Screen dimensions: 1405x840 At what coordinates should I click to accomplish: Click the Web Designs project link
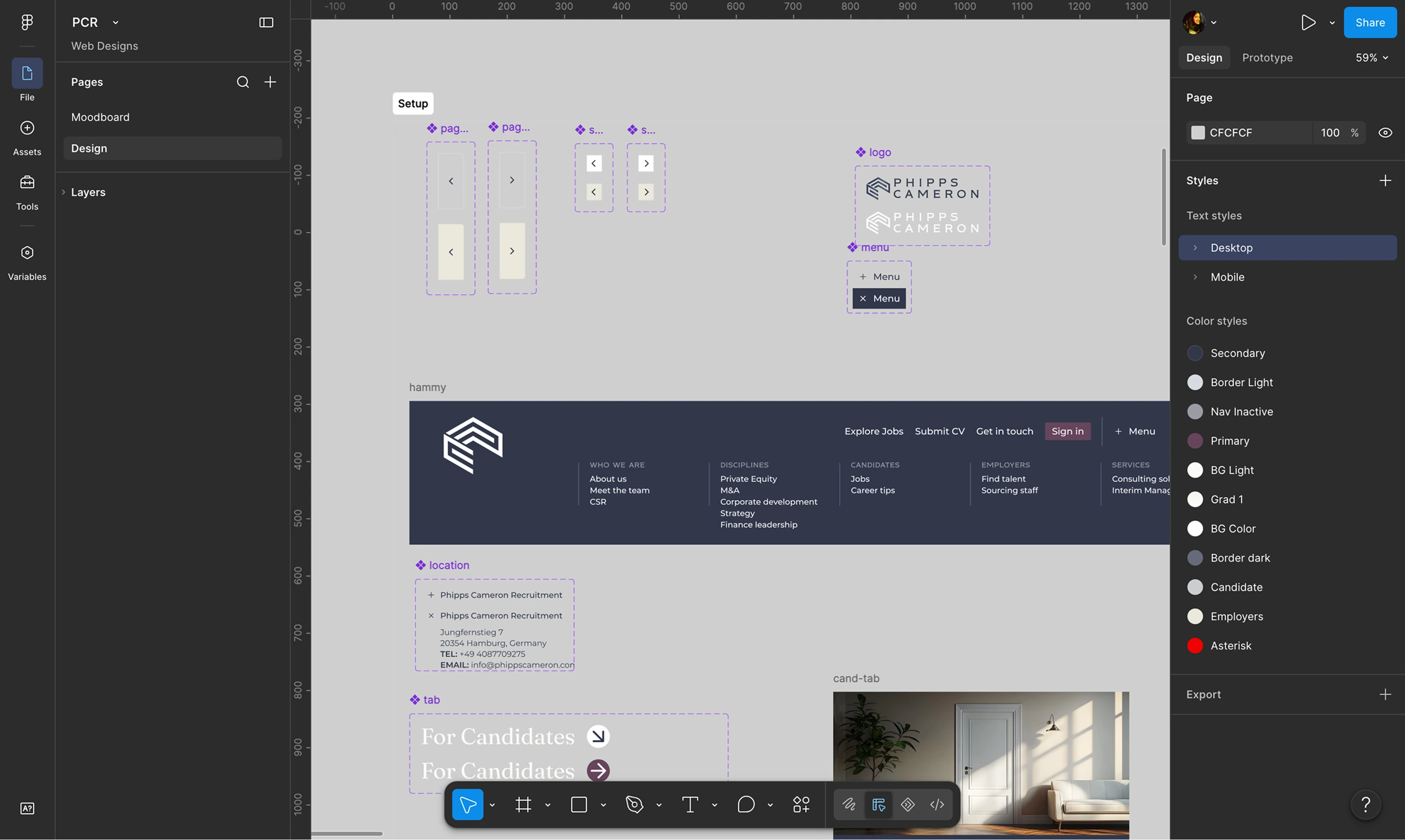pos(104,46)
